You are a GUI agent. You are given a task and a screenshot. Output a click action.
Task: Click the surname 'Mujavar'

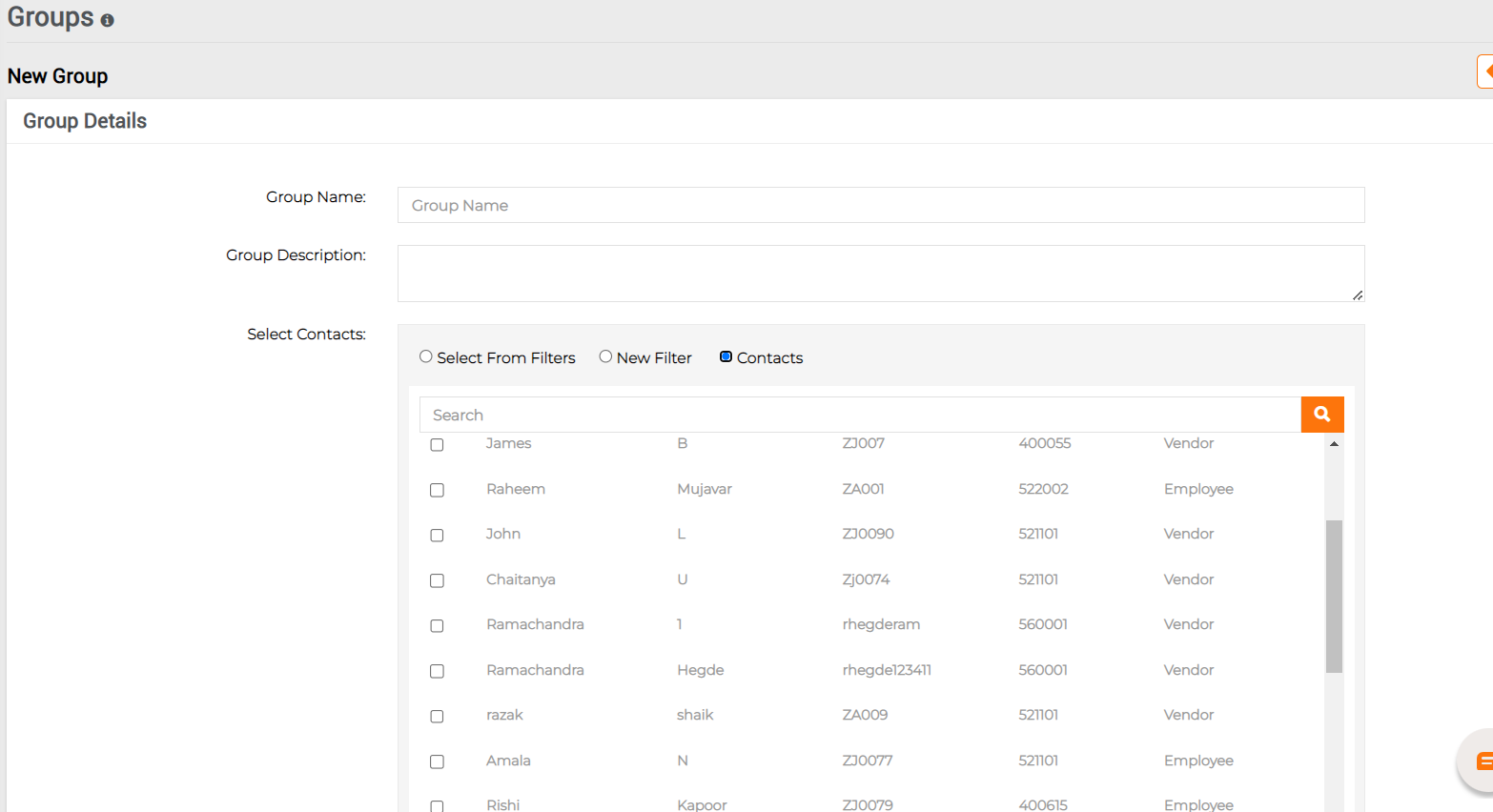(x=705, y=489)
